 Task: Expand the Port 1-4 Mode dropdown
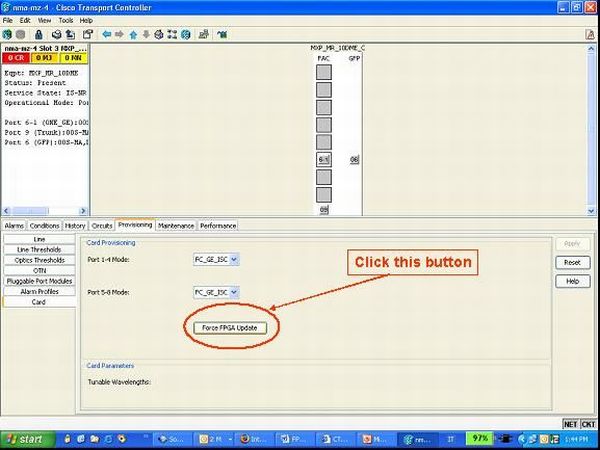[235, 259]
